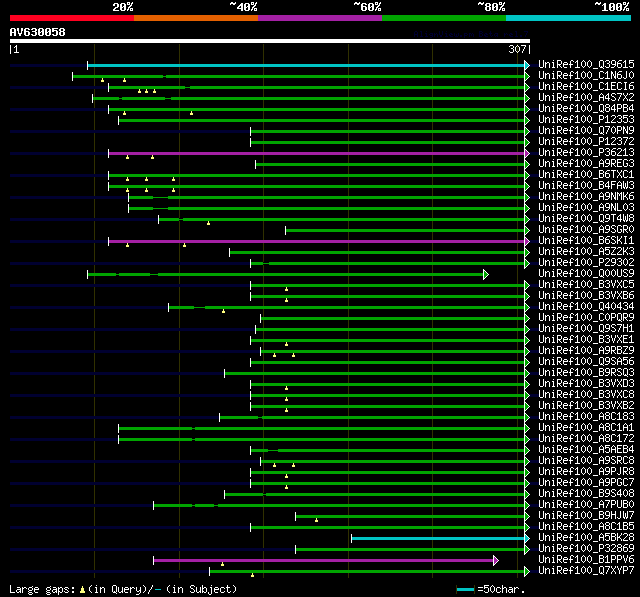640x597 pixels.
Task: Click the 50char scale bar legend
Action: [491, 589]
